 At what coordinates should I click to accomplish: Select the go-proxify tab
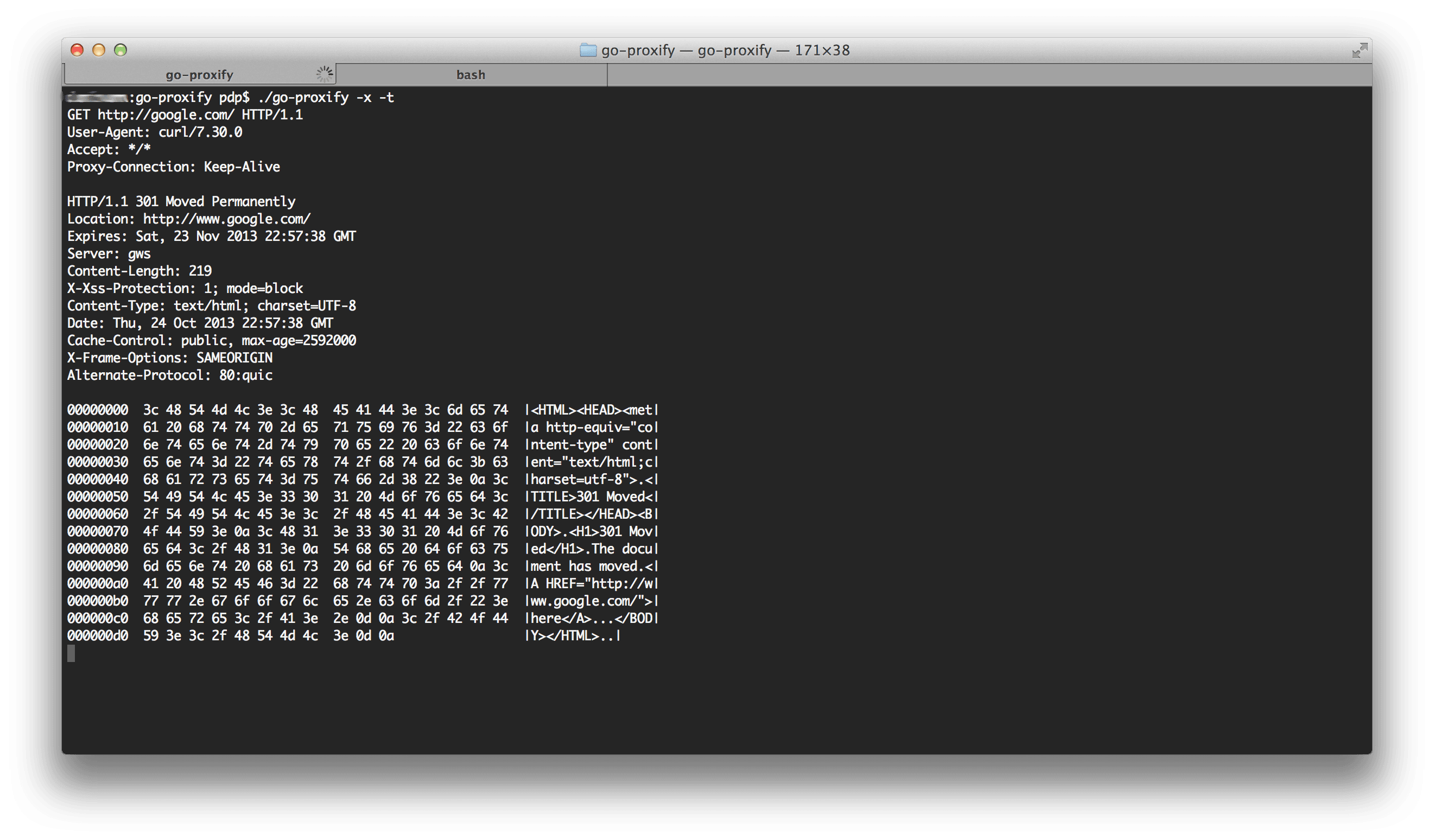point(199,74)
